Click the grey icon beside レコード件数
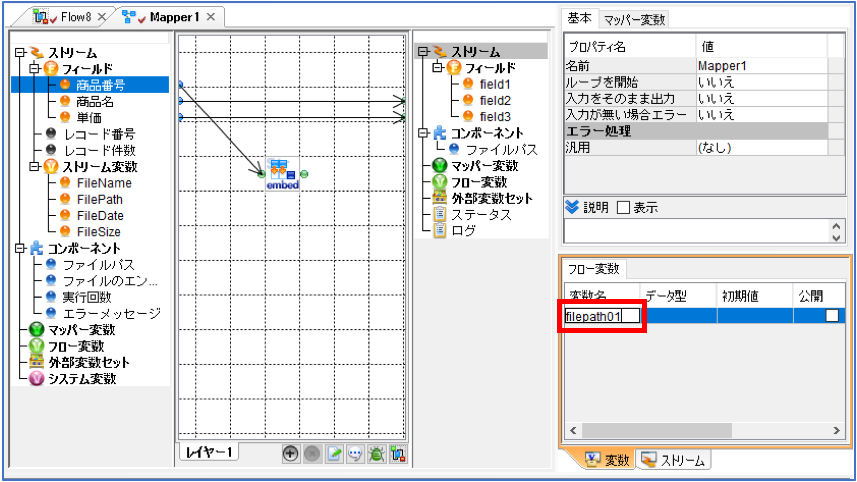 coord(51,150)
